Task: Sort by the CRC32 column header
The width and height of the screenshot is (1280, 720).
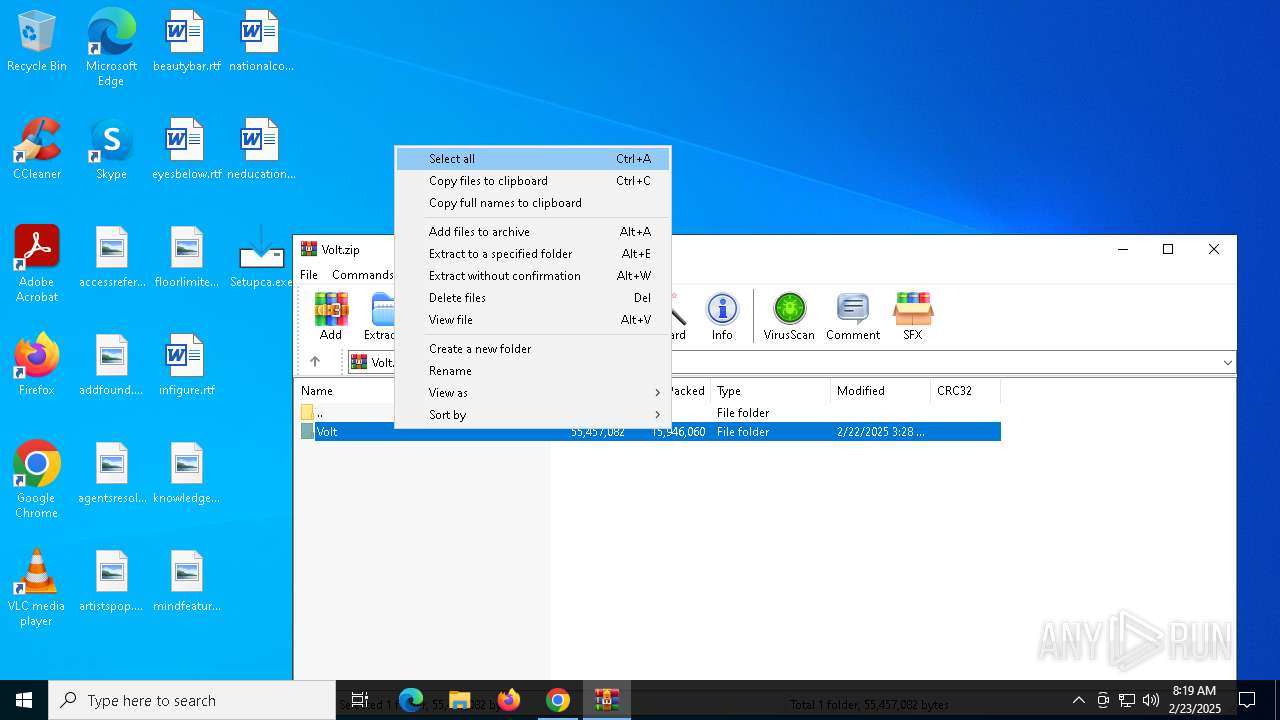Action: (x=965, y=391)
